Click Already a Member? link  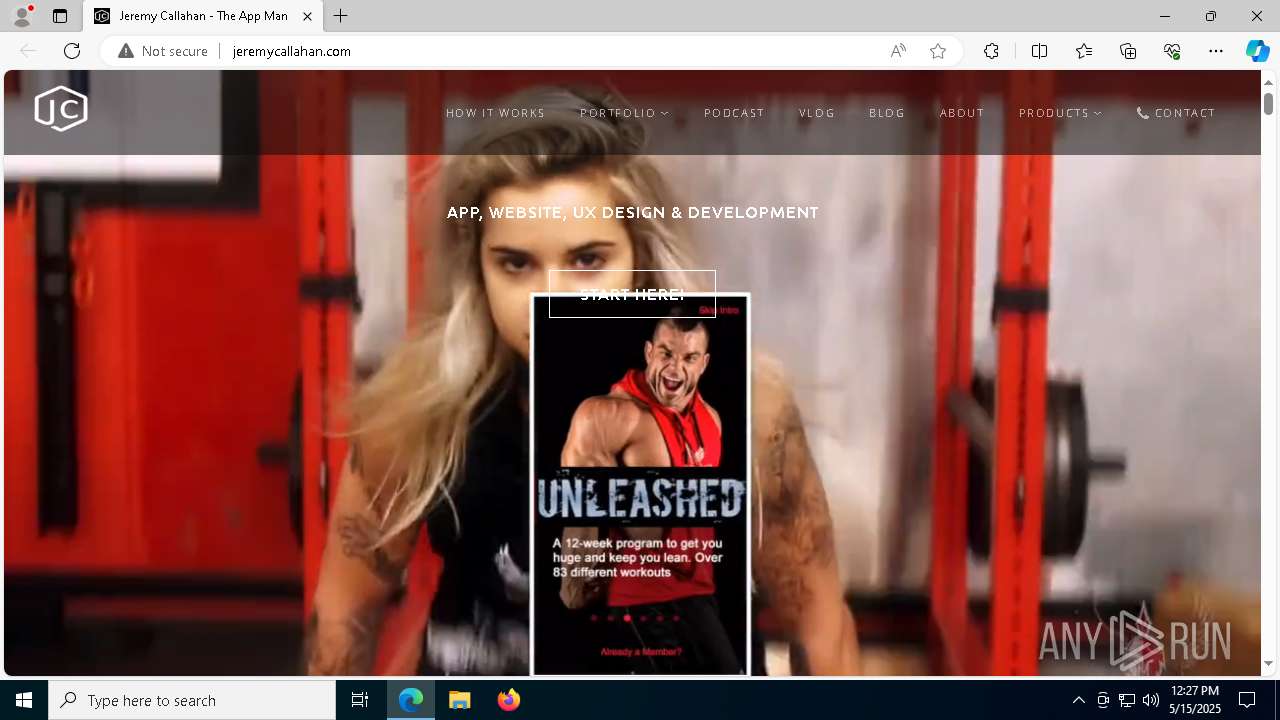tap(641, 652)
